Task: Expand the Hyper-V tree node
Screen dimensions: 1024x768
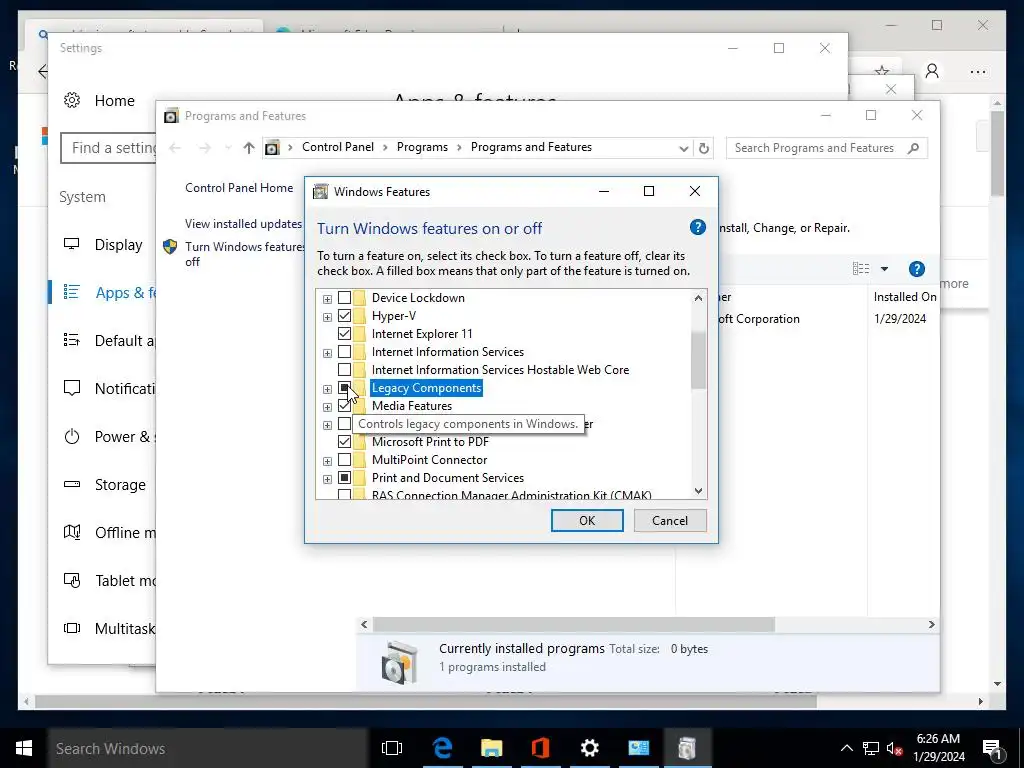Action: click(x=327, y=317)
